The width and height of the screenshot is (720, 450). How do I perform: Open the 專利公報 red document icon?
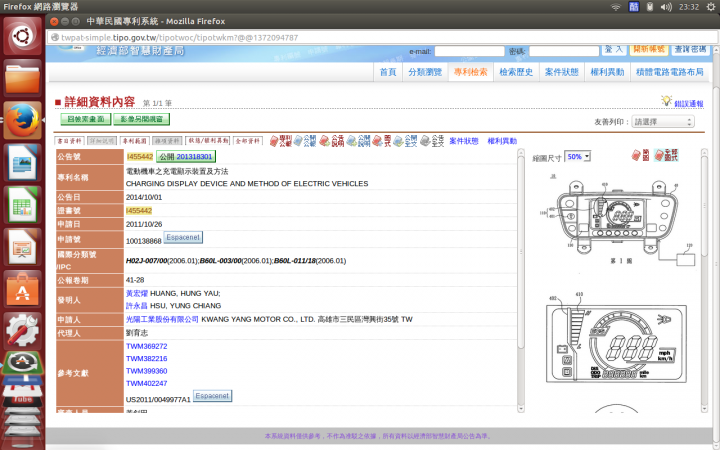point(280,141)
